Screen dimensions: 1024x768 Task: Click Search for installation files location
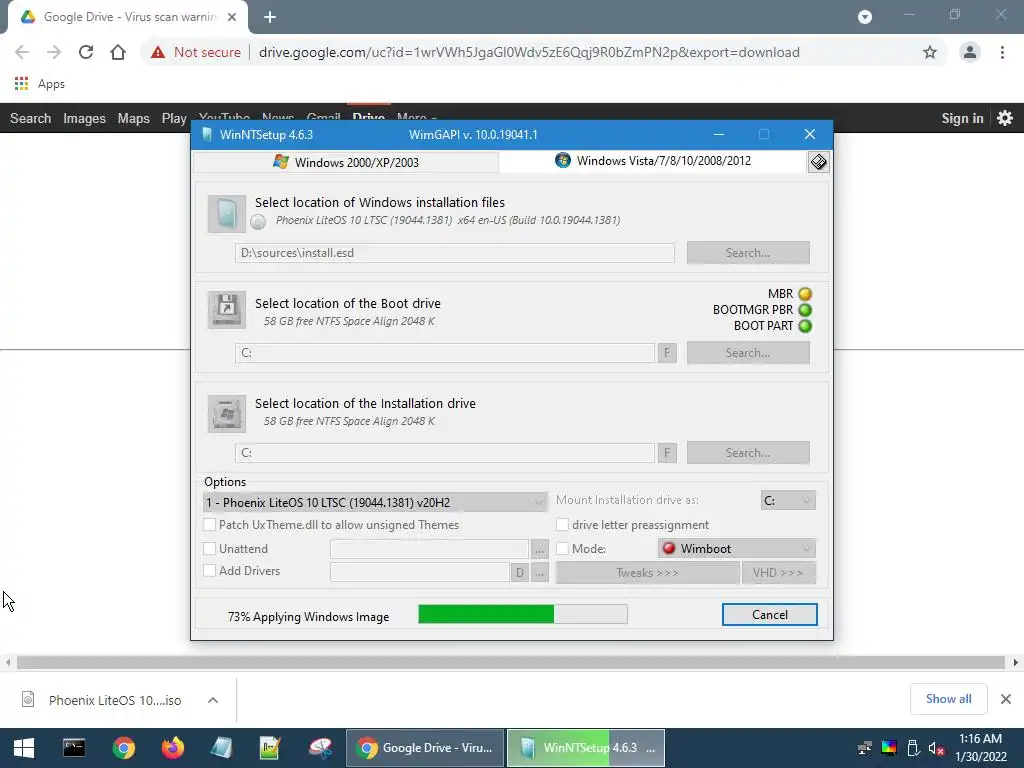click(x=748, y=253)
